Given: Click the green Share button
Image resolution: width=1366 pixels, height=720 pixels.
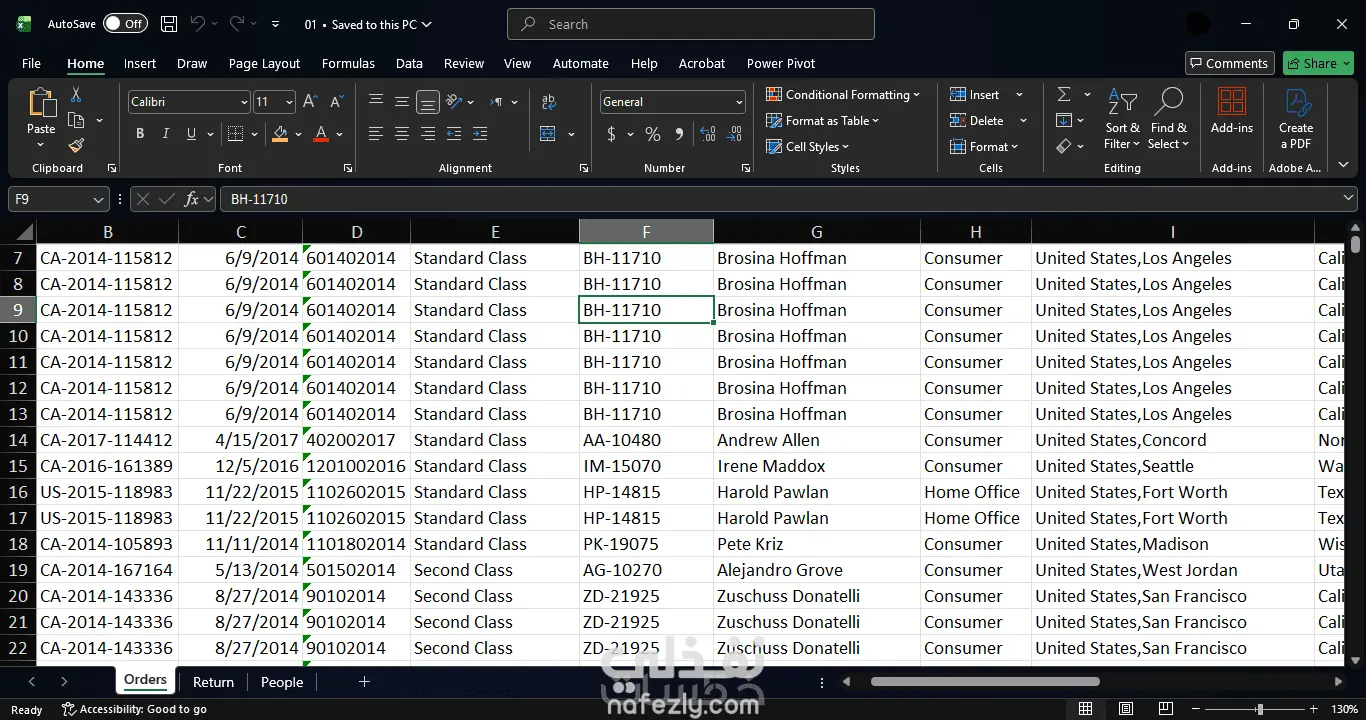Looking at the screenshot, I should [x=1318, y=63].
